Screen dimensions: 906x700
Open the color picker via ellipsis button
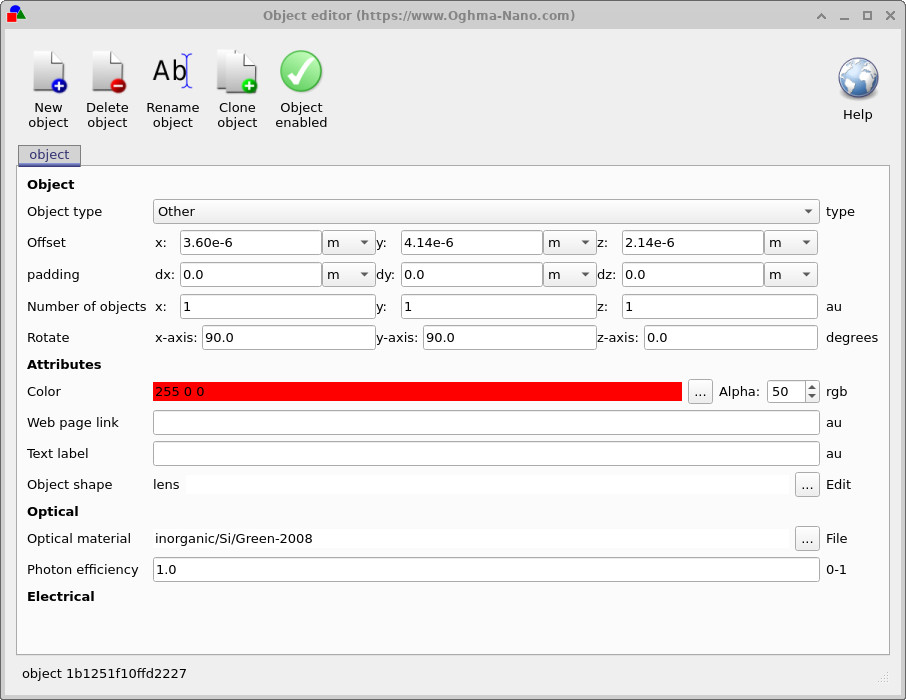point(699,391)
